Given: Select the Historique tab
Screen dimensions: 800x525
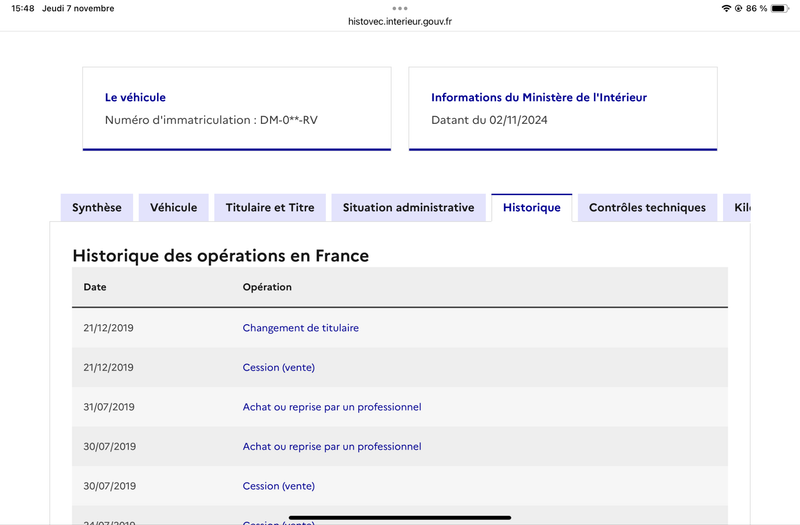Looking at the screenshot, I should coord(532,208).
